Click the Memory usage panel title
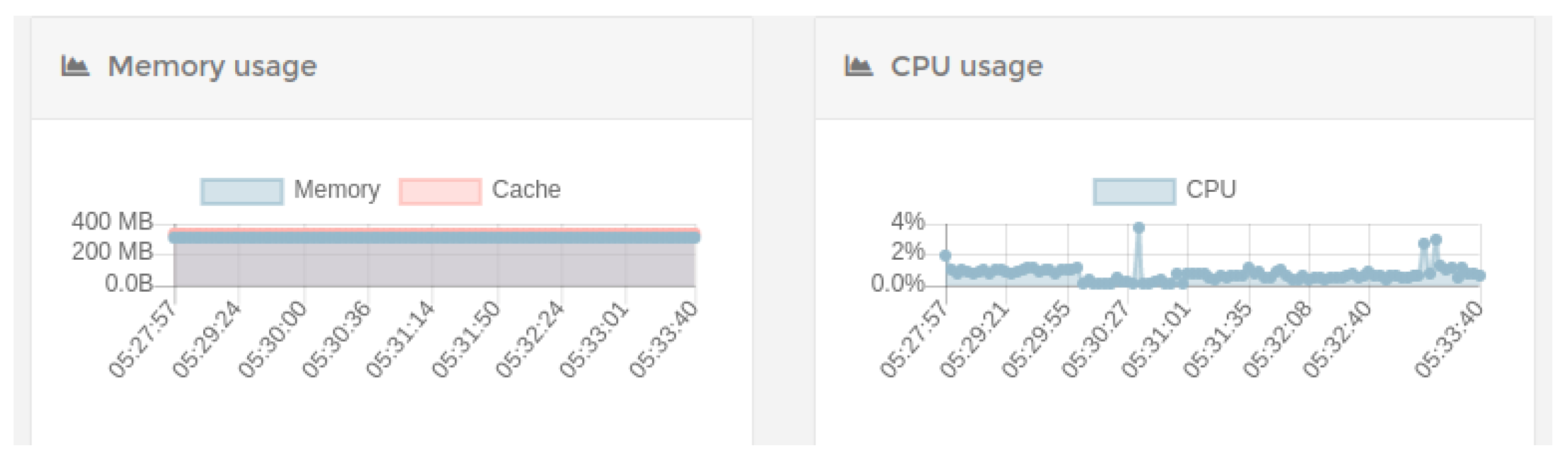This screenshot has height=462, width=1568. point(212,66)
